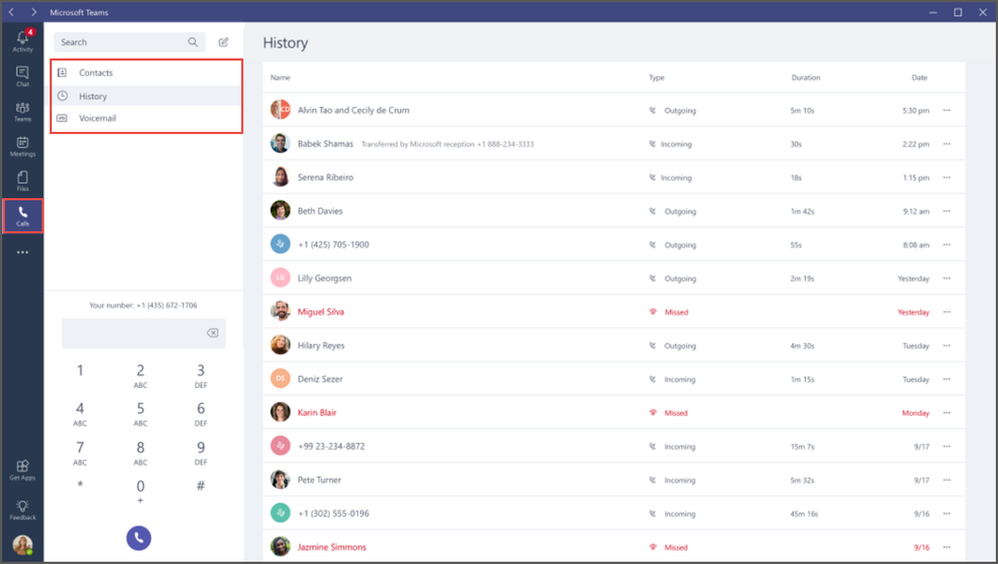This screenshot has width=998, height=564.
Task: Select Calls in sidebar
Action: (22, 216)
